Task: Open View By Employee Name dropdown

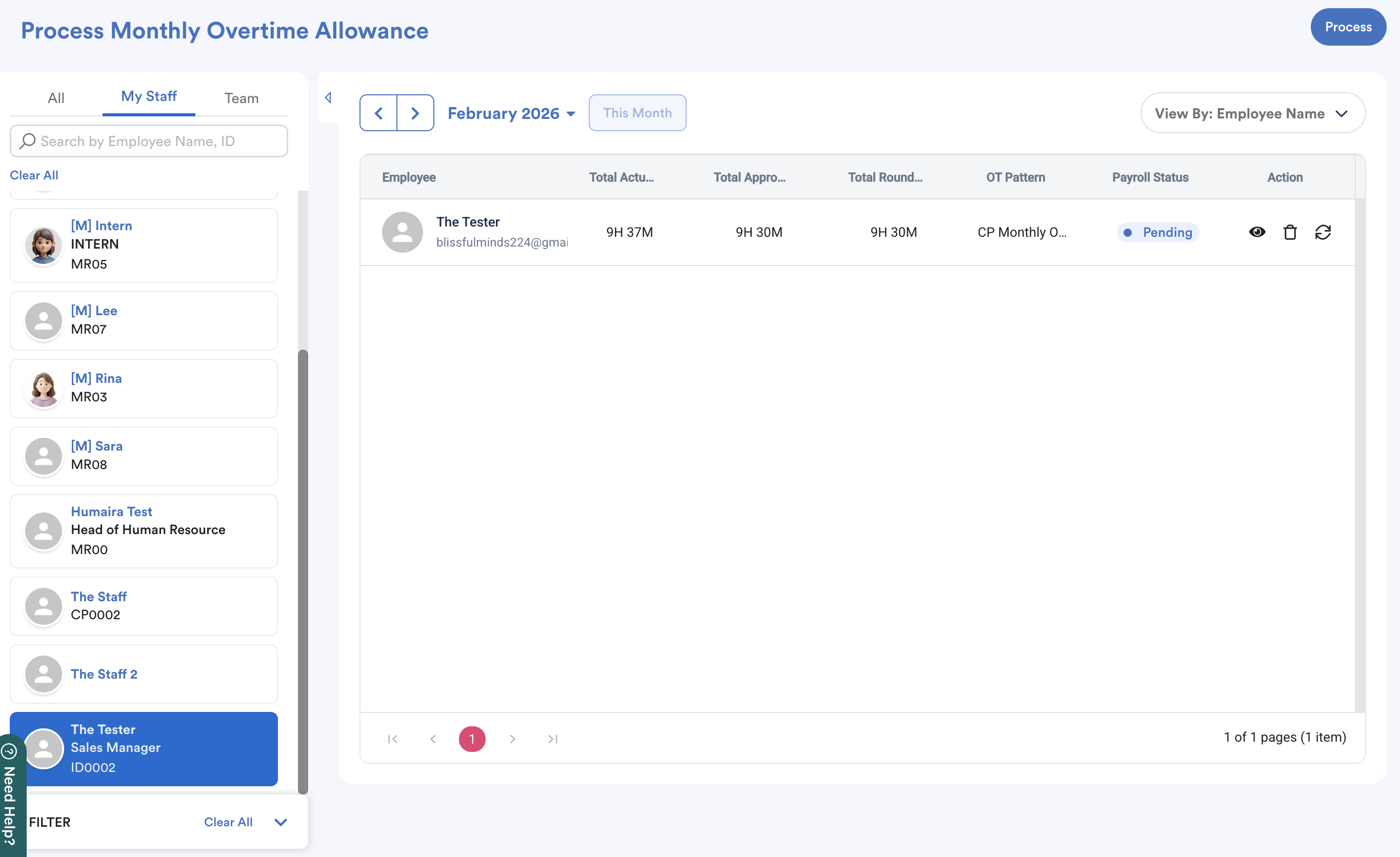Action: [x=1252, y=113]
